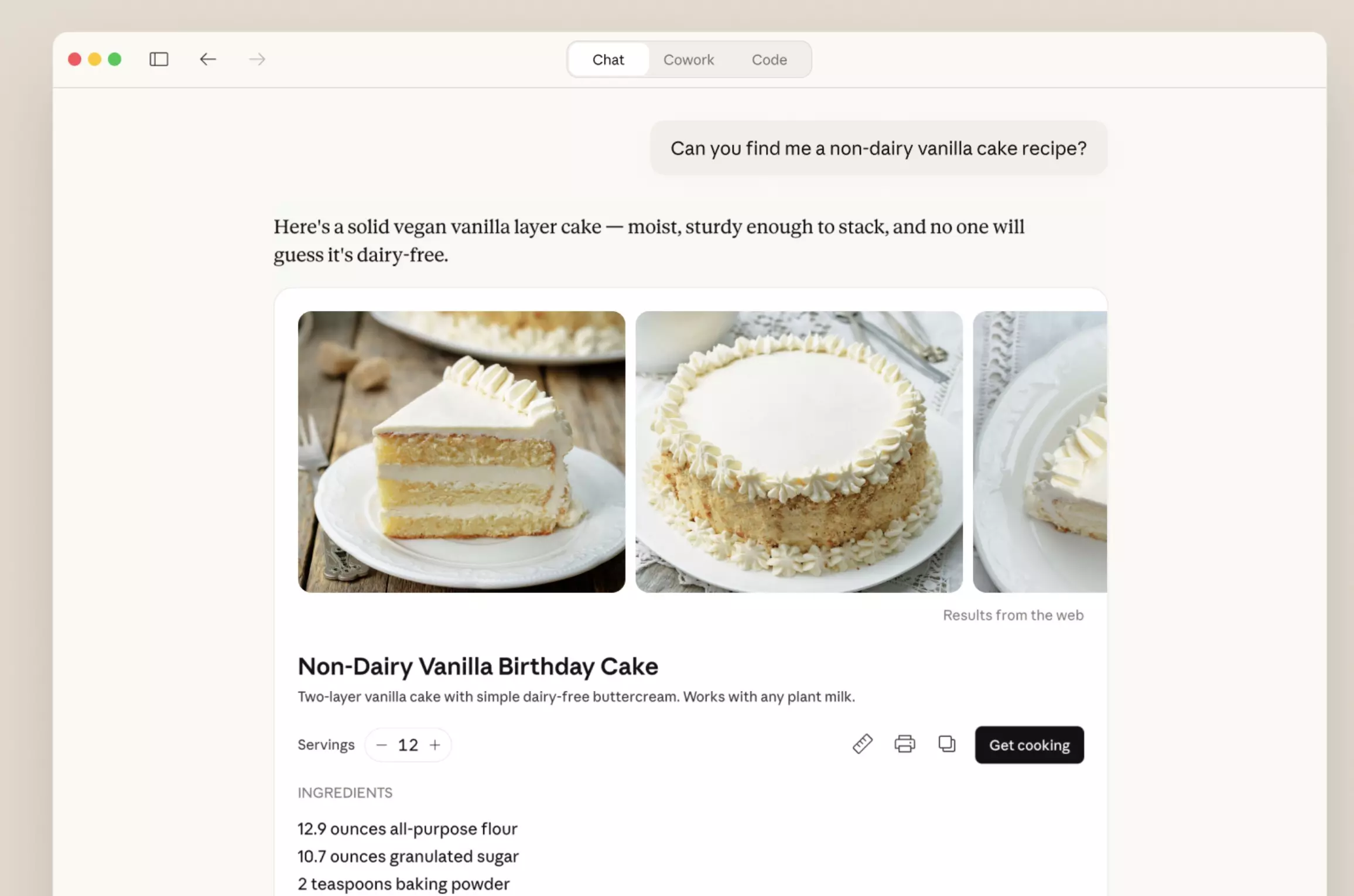Click the servings count number 12
Image resolution: width=1354 pixels, height=896 pixels.
(408, 745)
